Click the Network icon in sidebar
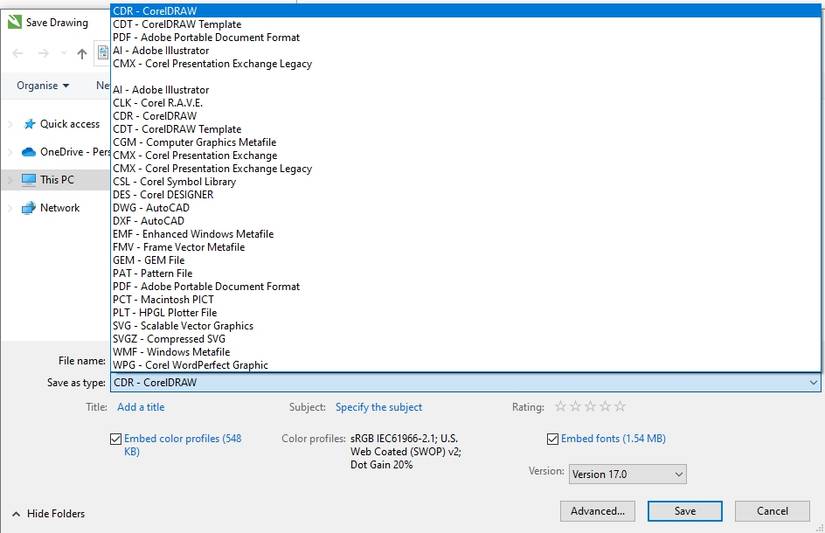This screenshot has height=533, width=825. pos(28,208)
